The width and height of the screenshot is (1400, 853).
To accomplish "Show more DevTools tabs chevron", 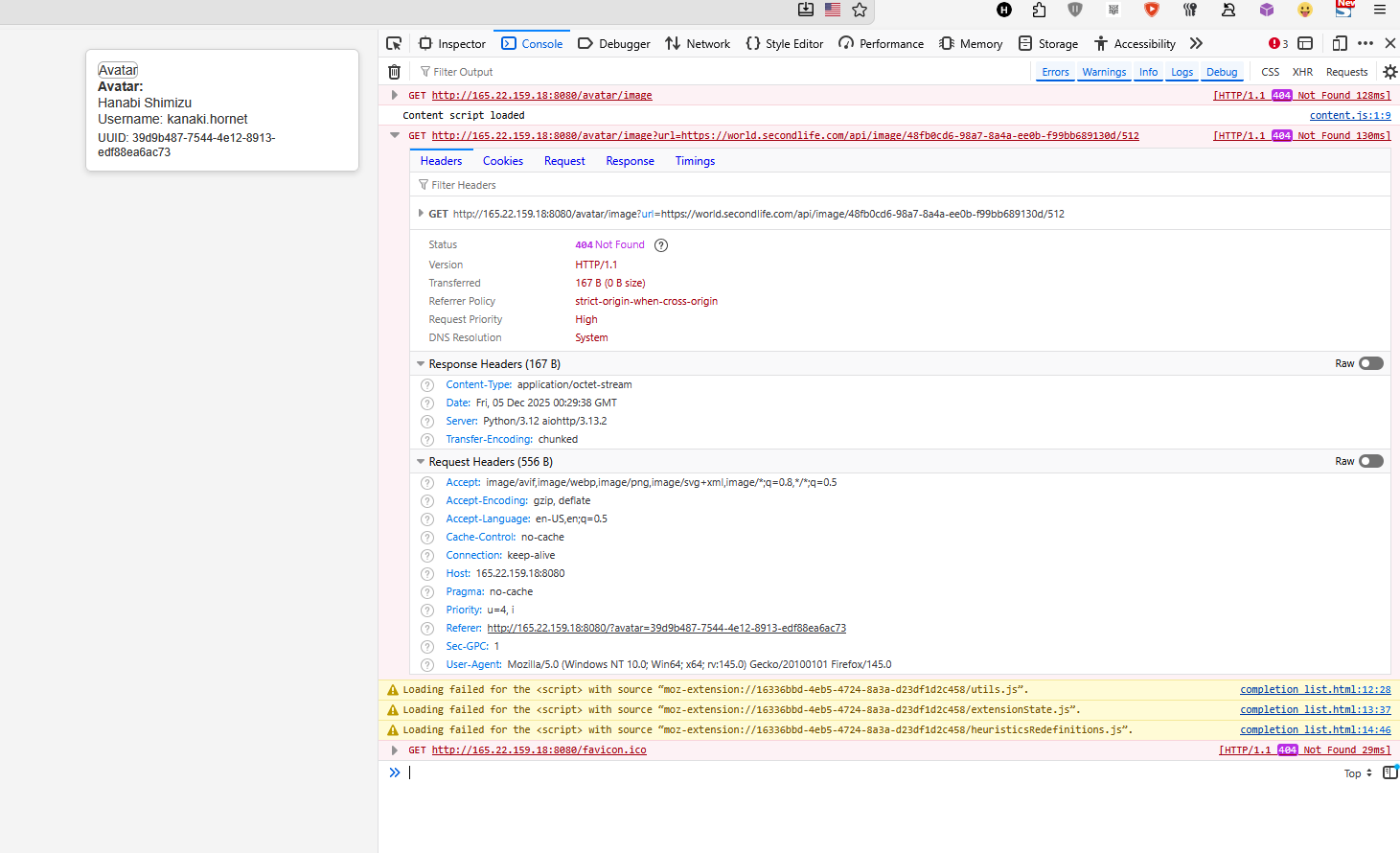I will pyautogui.click(x=1196, y=43).
